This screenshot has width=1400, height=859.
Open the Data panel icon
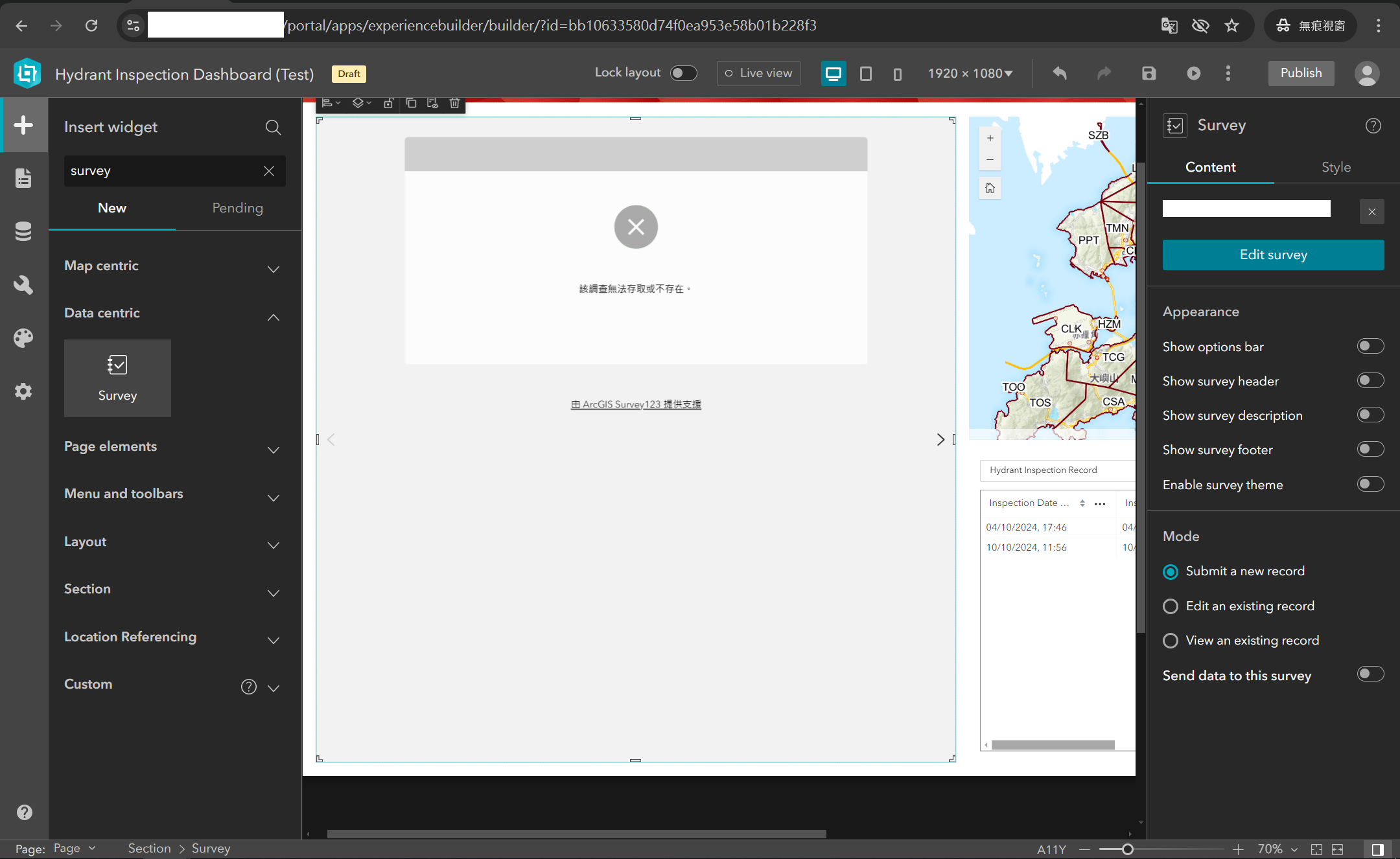click(23, 231)
